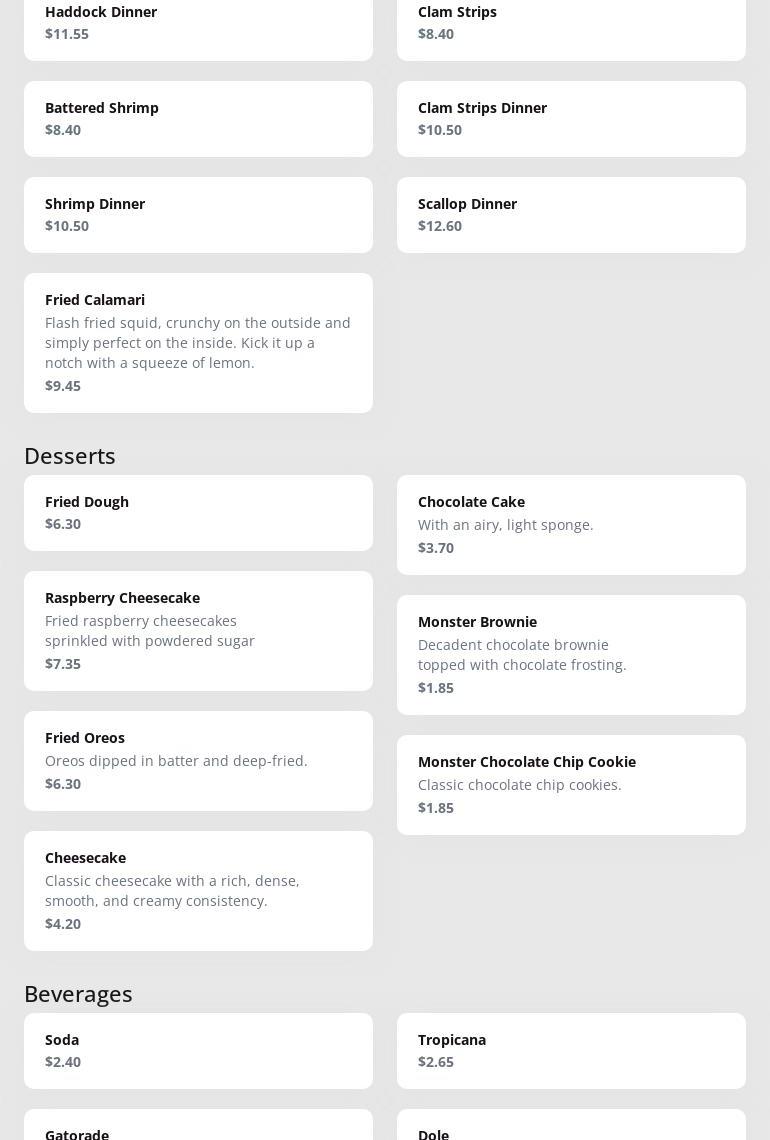
Task: Click the Beverages section heading
Action: pyautogui.click(x=78, y=994)
